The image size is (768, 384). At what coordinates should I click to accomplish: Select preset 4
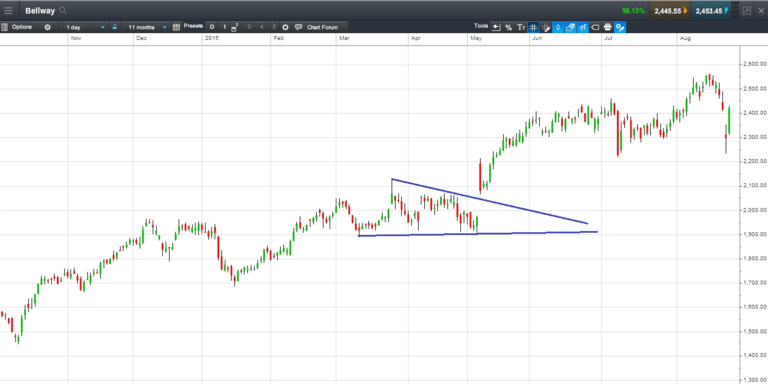[262, 27]
